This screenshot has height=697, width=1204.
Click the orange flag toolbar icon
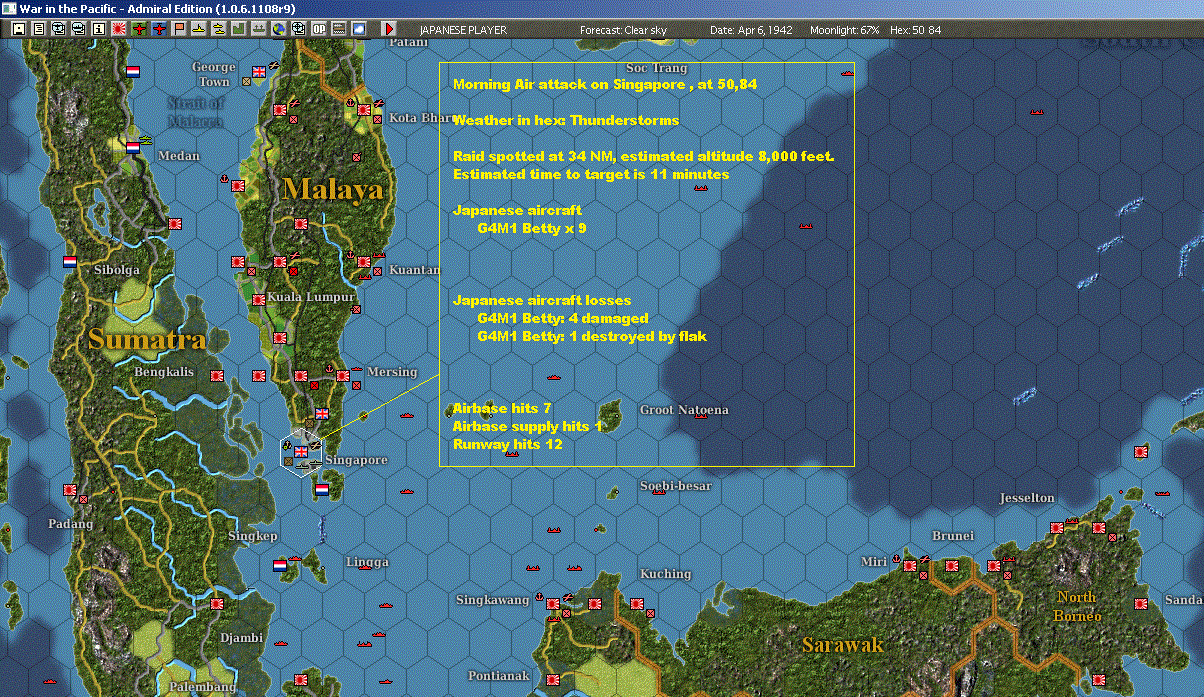coord(179,30)
